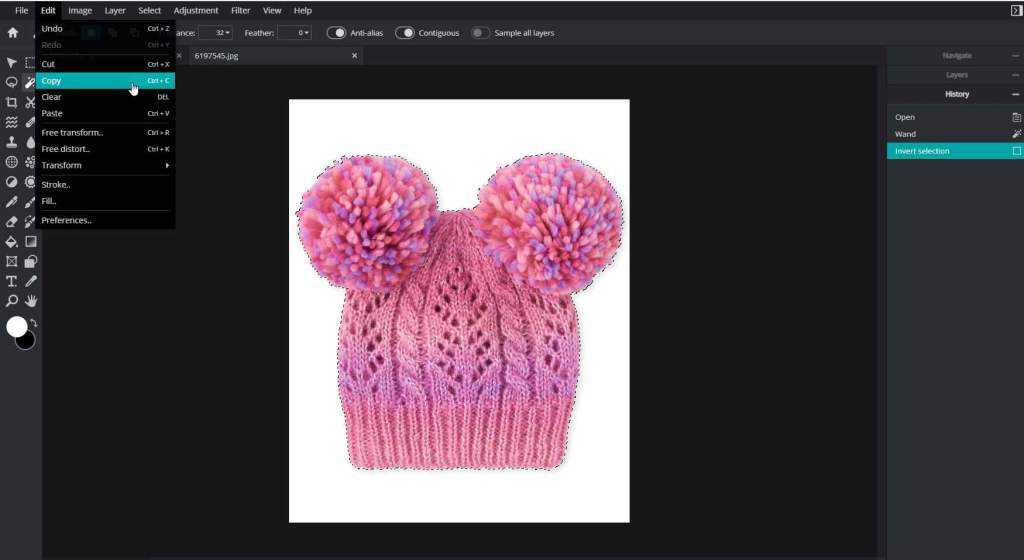Open the Layer menu
The width and height of the screenshot is (1024, 560).
(x=115, y=10)
